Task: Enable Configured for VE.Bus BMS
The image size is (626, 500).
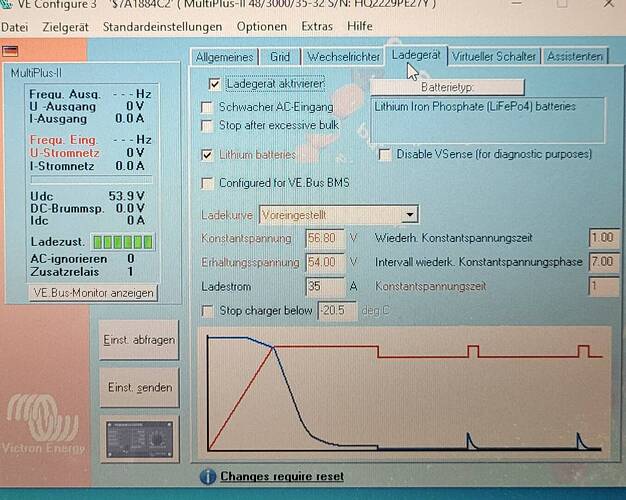Action: pos(207,183)
